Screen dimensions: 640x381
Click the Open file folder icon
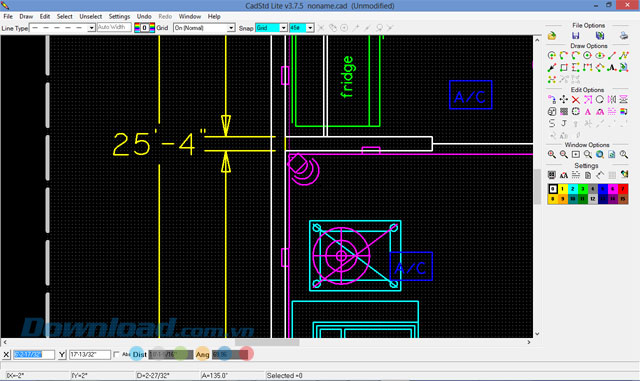coord(552,36)
